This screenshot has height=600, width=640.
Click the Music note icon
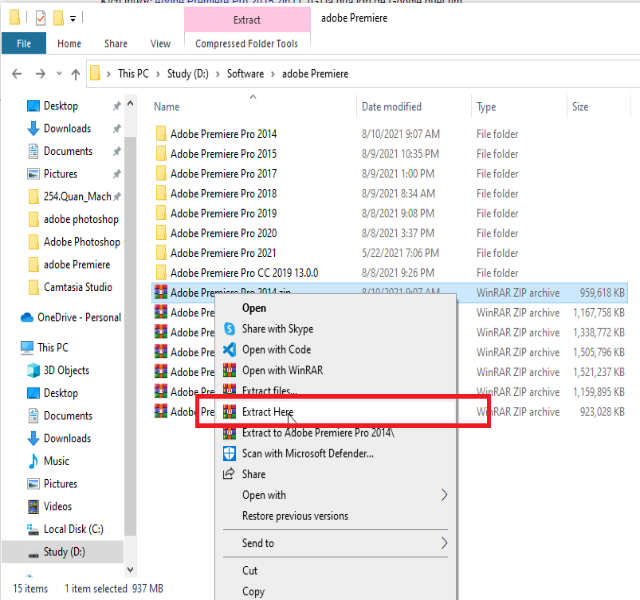tap(33, 461)
